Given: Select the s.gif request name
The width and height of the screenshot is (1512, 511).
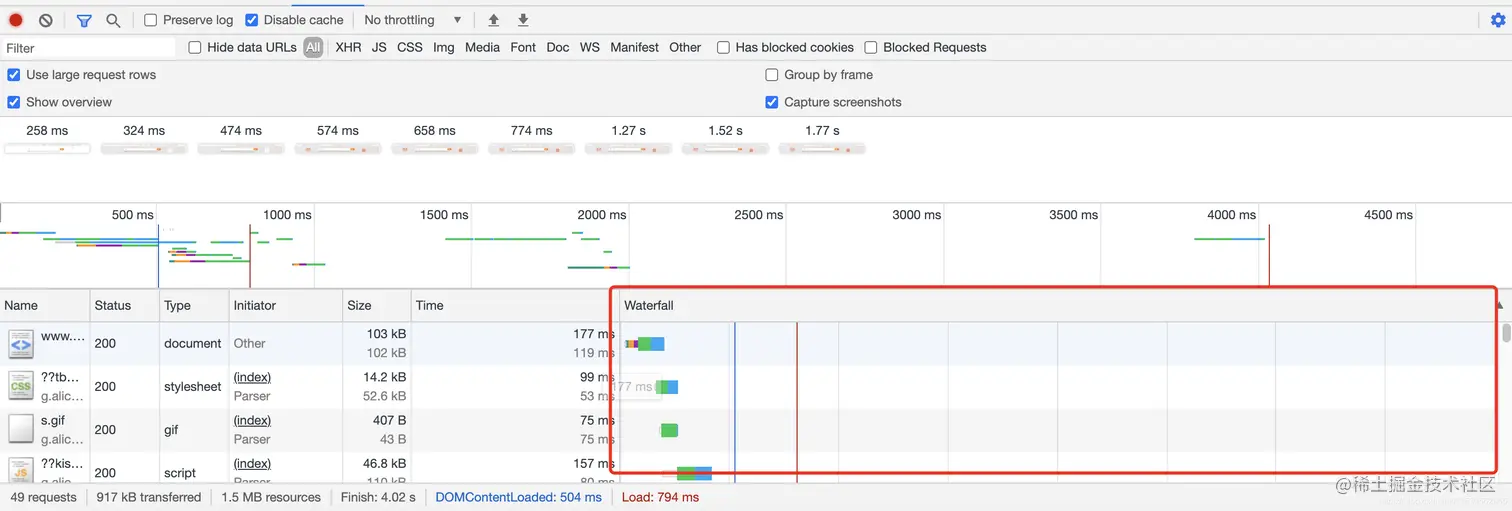Looking at the screenshot, I should [x=53, y=421].
